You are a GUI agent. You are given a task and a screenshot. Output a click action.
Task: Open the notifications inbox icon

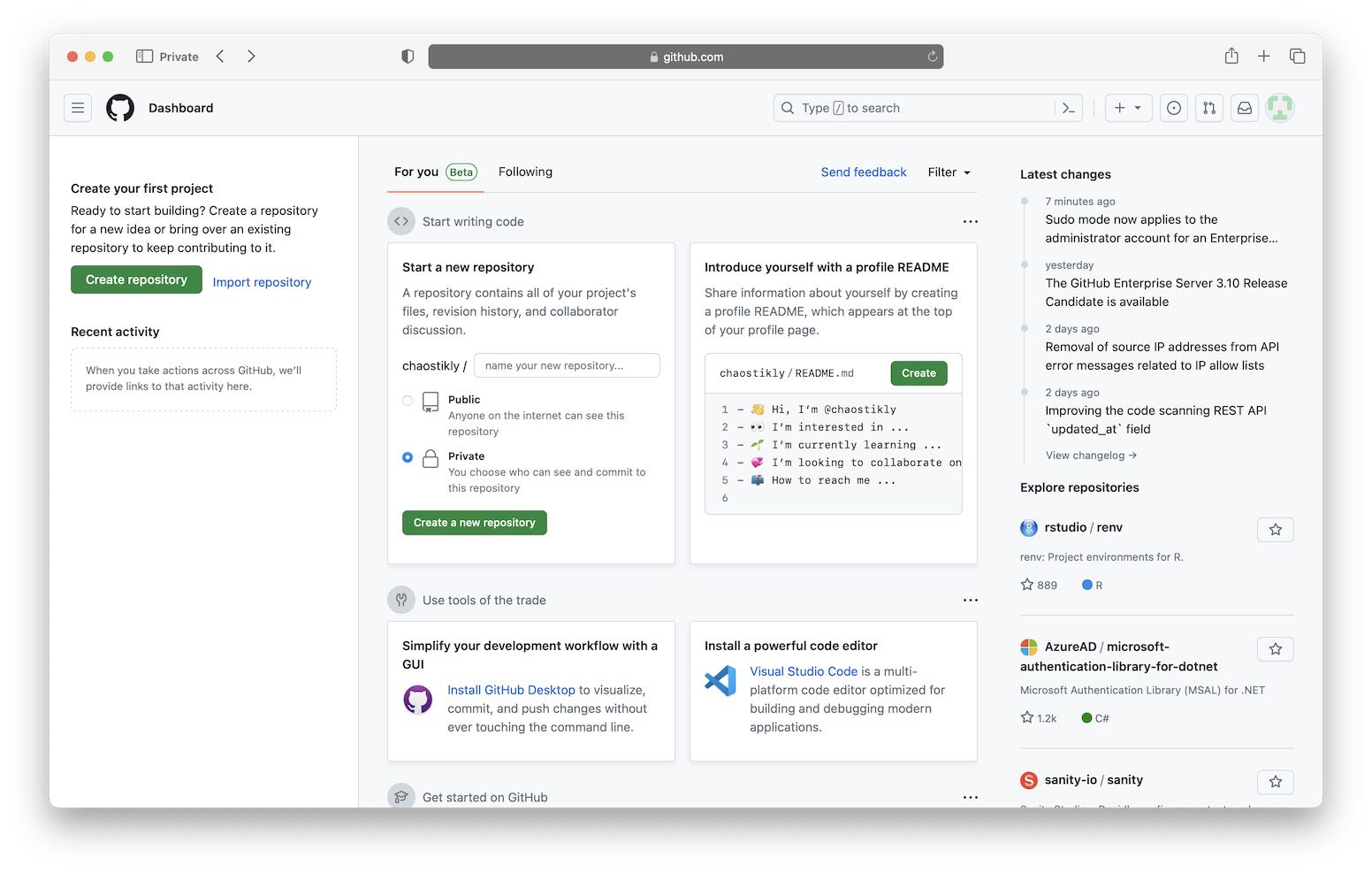[1244, 108]
